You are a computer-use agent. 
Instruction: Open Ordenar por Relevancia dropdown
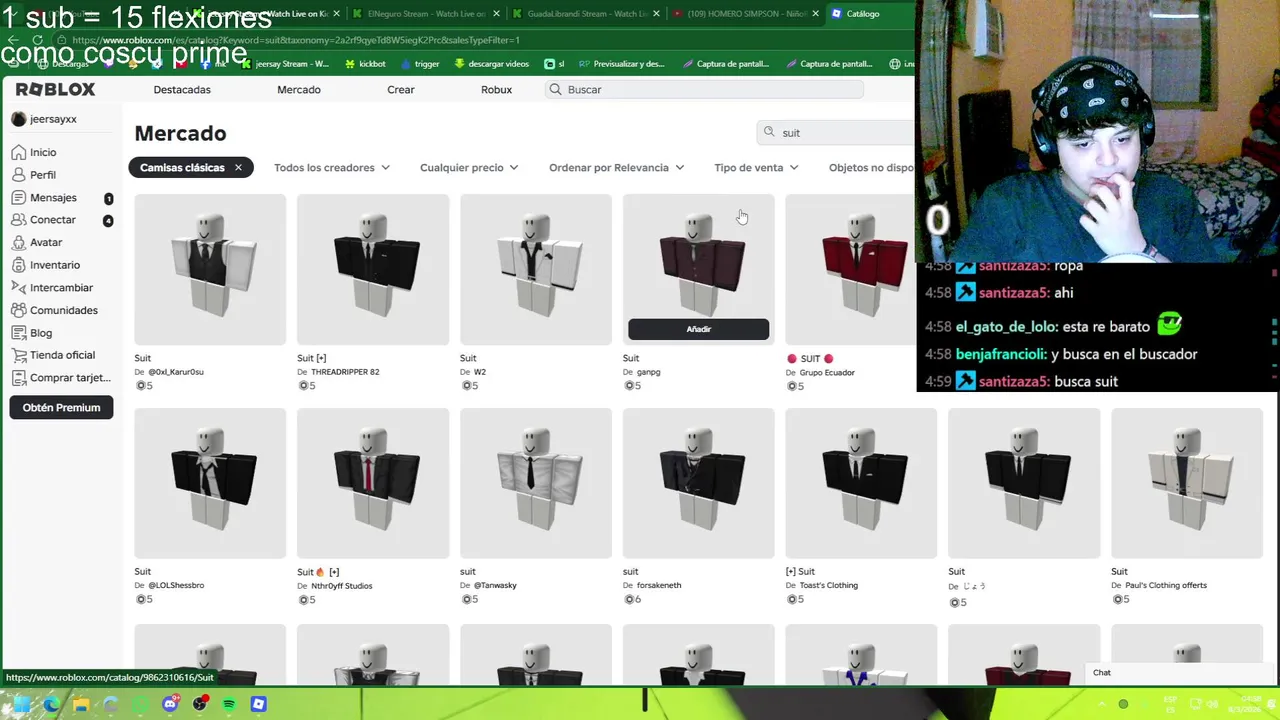coord(616,167)
